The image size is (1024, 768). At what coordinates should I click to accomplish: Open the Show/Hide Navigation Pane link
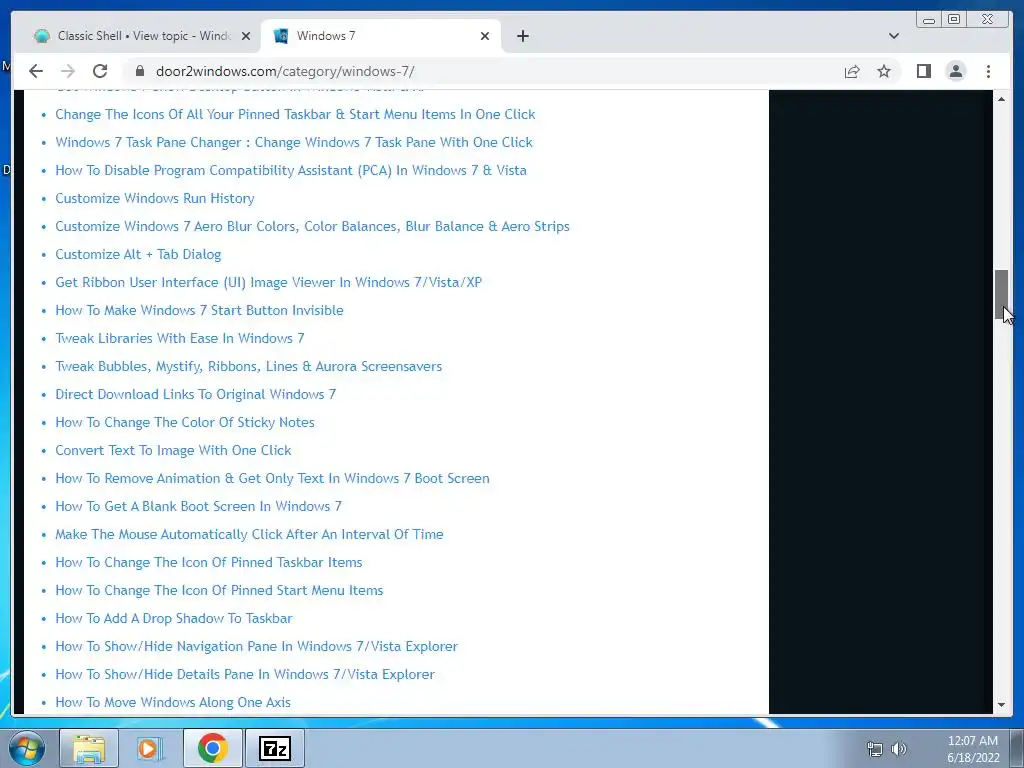pyautogui.click(x=256, y=647)
